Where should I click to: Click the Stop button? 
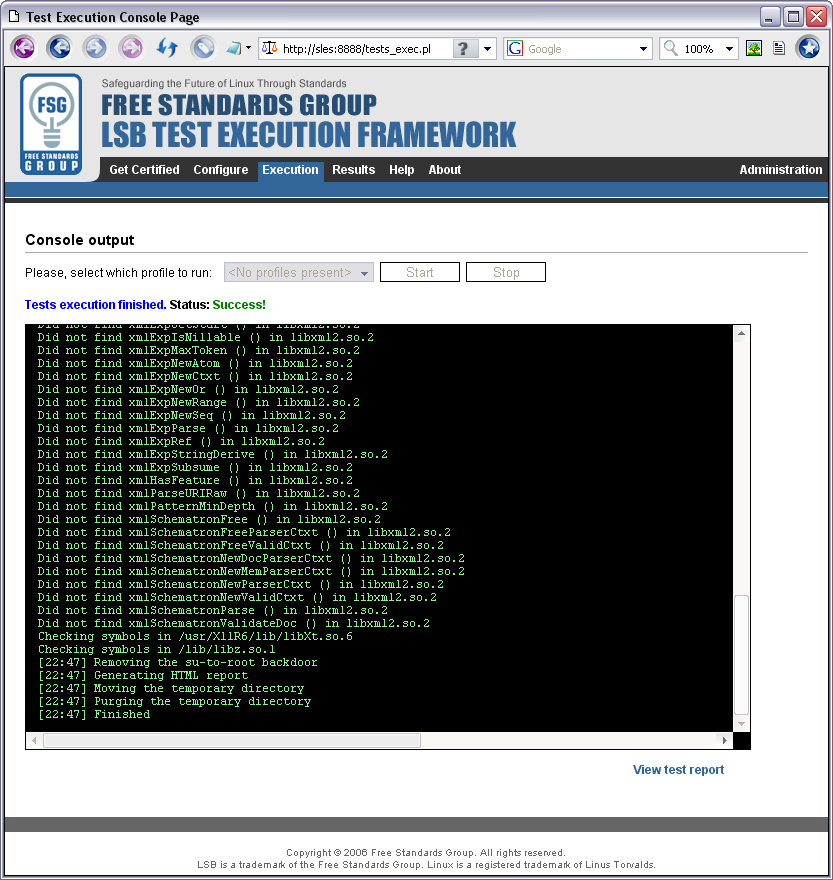click(x=506, y=272)
